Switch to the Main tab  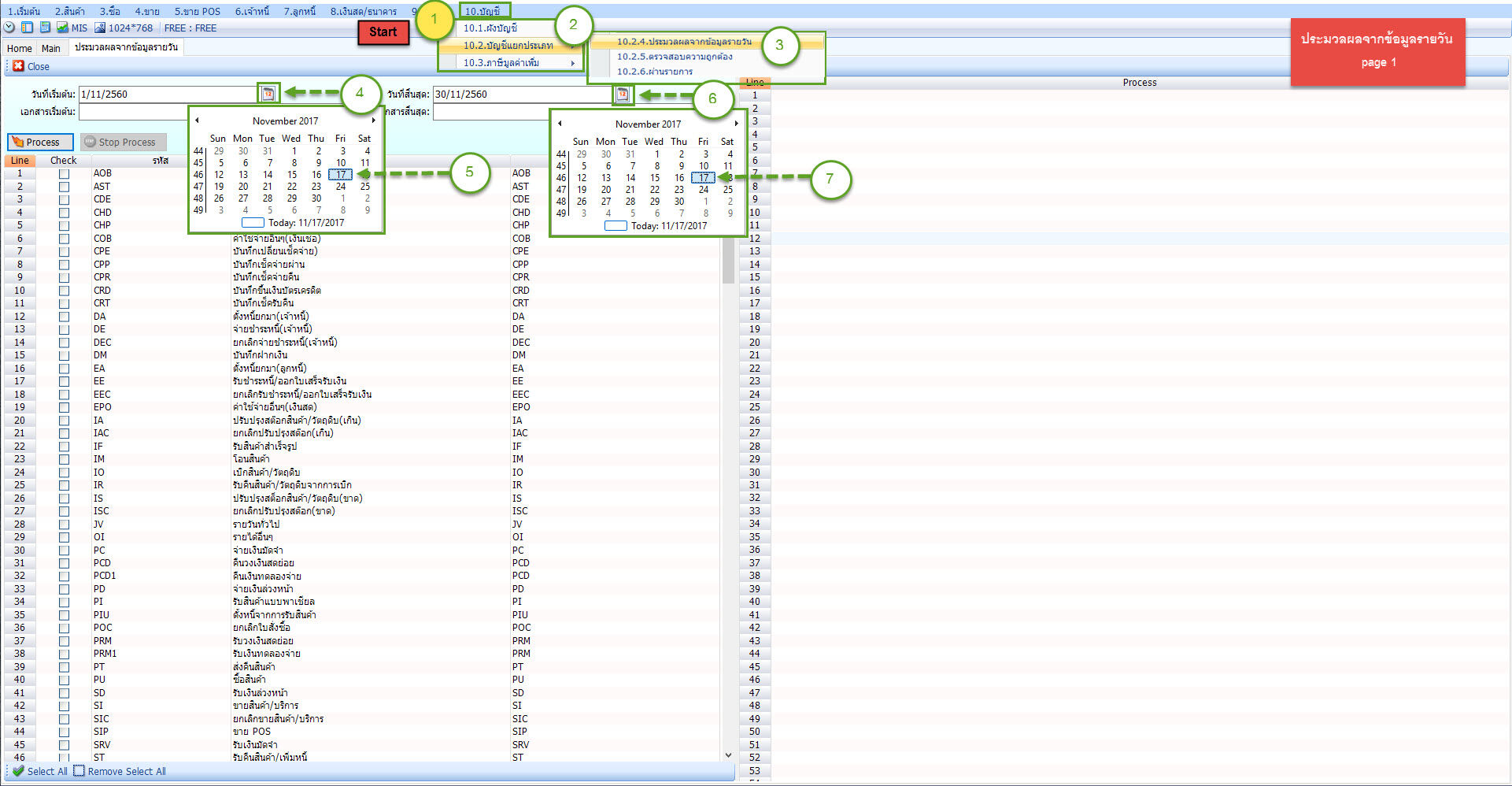point(51,48)
